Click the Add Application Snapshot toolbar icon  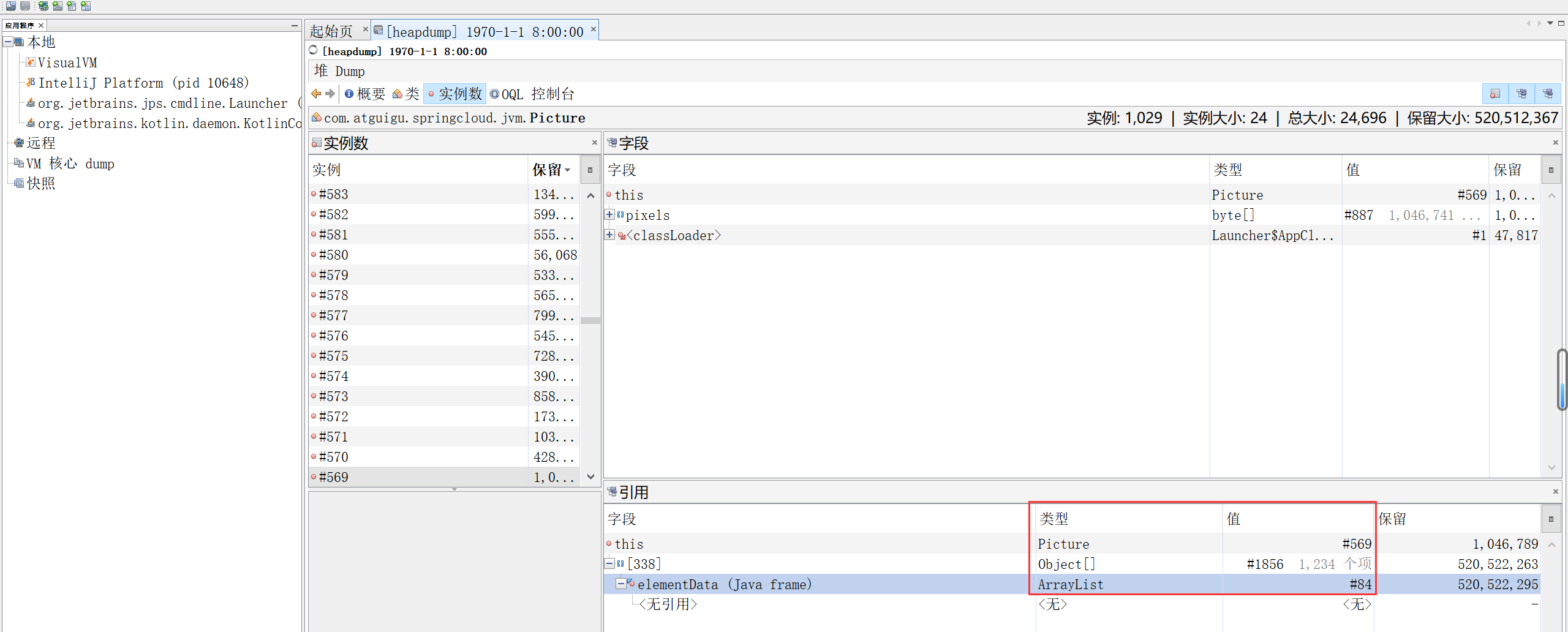[86, 6]
